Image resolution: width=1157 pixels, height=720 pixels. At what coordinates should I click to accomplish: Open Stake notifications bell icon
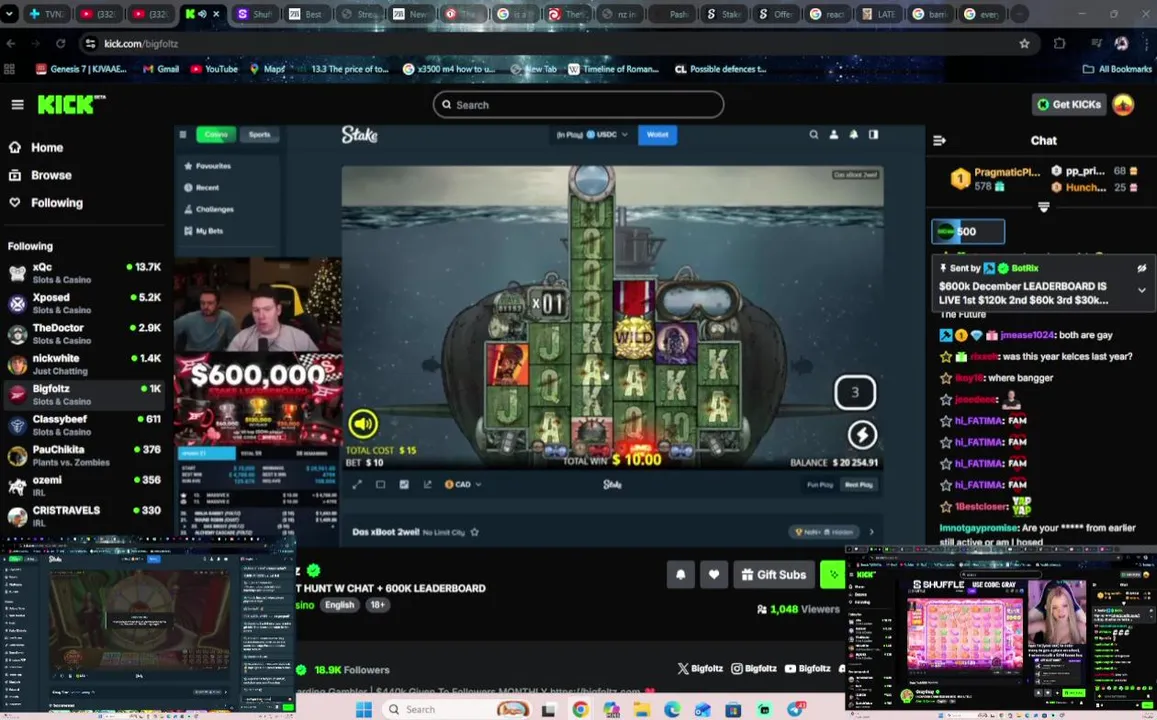coord(854,134)
